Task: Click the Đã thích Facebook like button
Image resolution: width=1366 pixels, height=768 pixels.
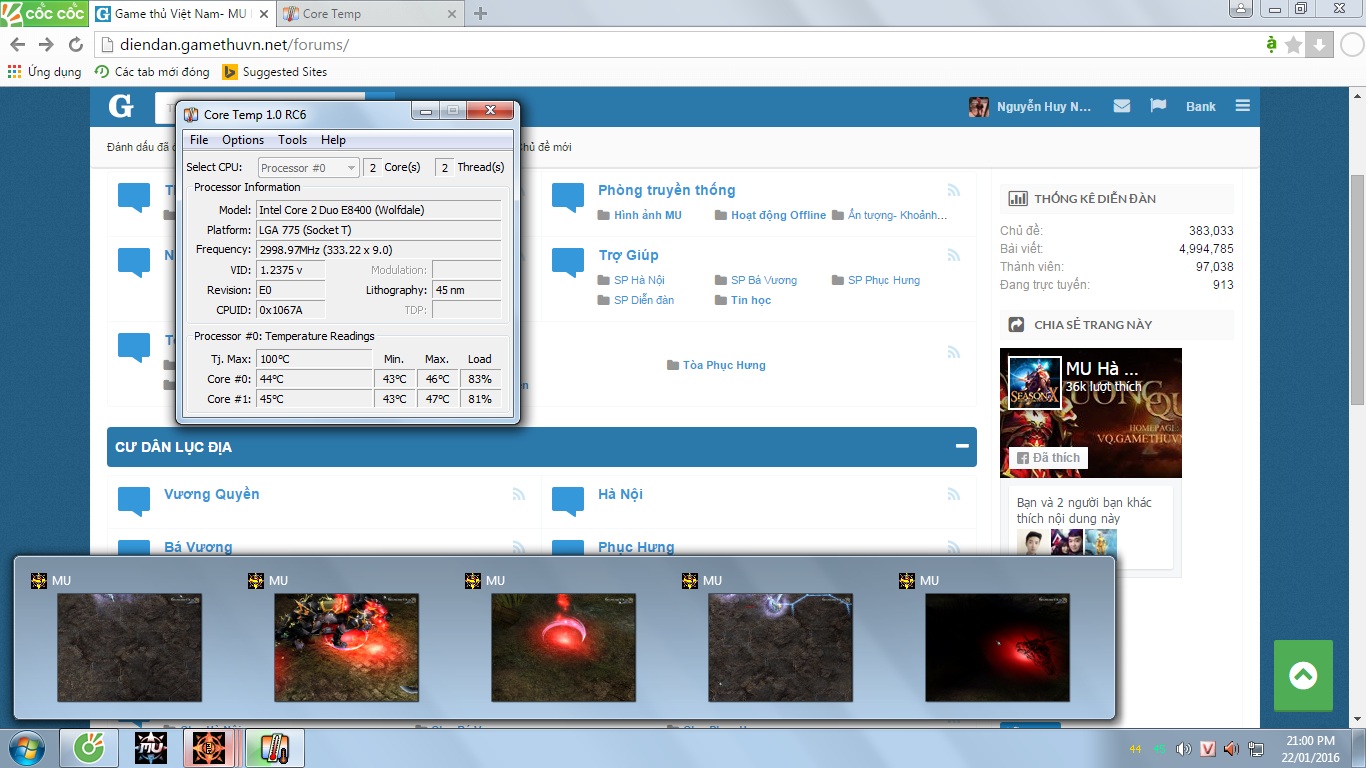Action: (1048, 458)
